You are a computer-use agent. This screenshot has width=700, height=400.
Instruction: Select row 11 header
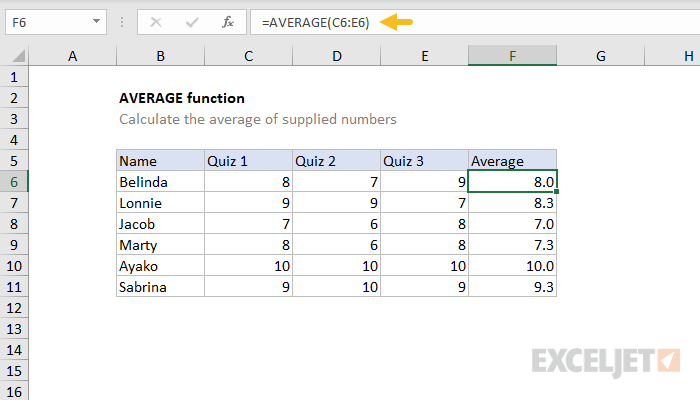(x=14, y=286)
